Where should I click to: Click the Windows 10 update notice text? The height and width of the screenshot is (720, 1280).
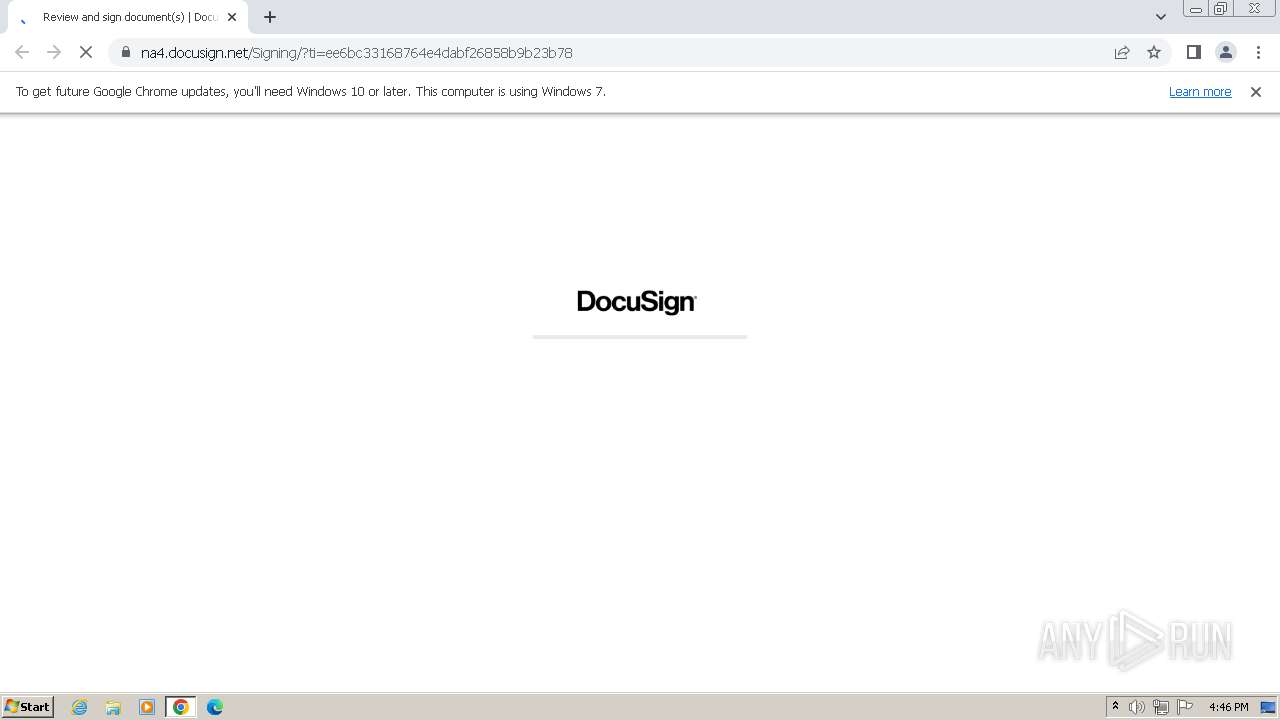click(x=311, y=91)
